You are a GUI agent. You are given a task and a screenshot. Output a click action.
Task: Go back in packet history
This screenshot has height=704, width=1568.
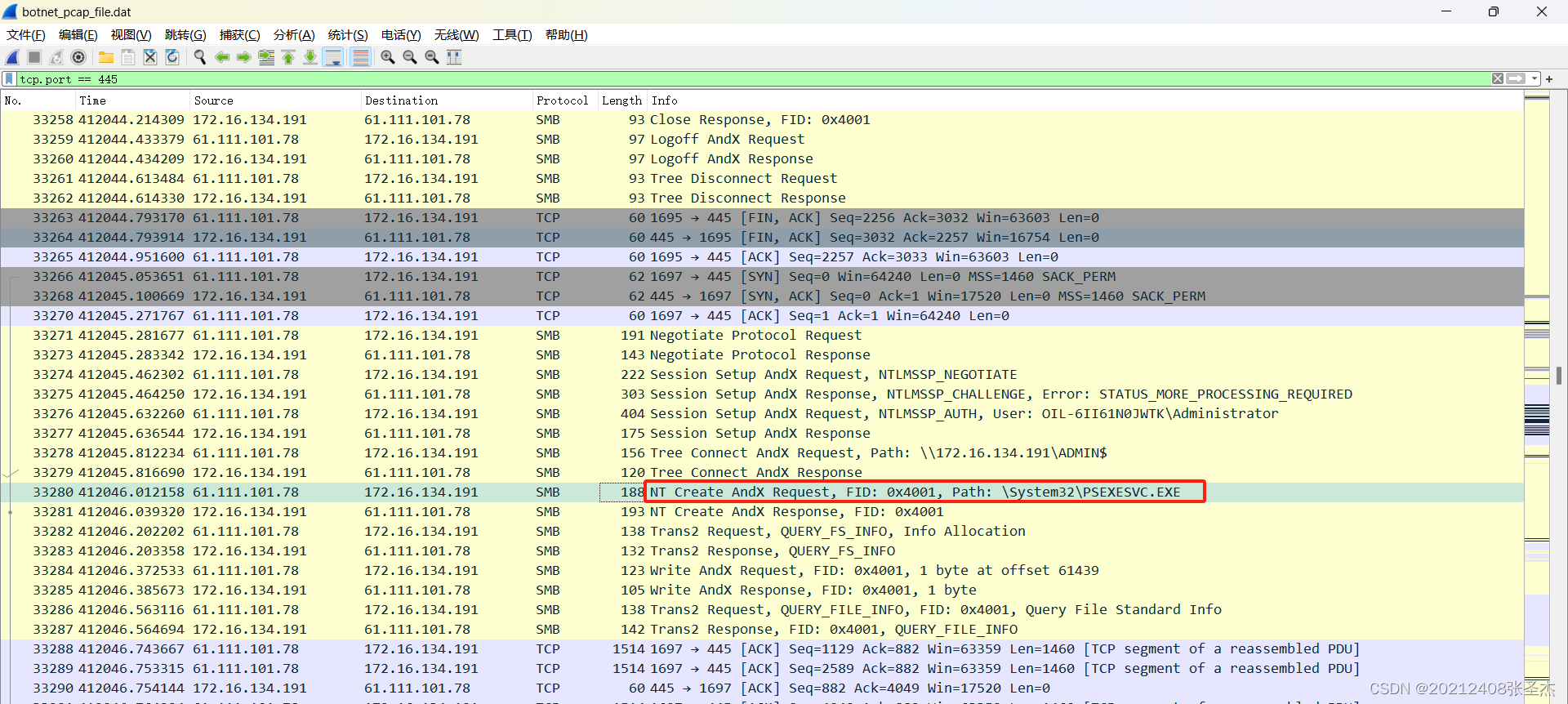pos(222,57)
